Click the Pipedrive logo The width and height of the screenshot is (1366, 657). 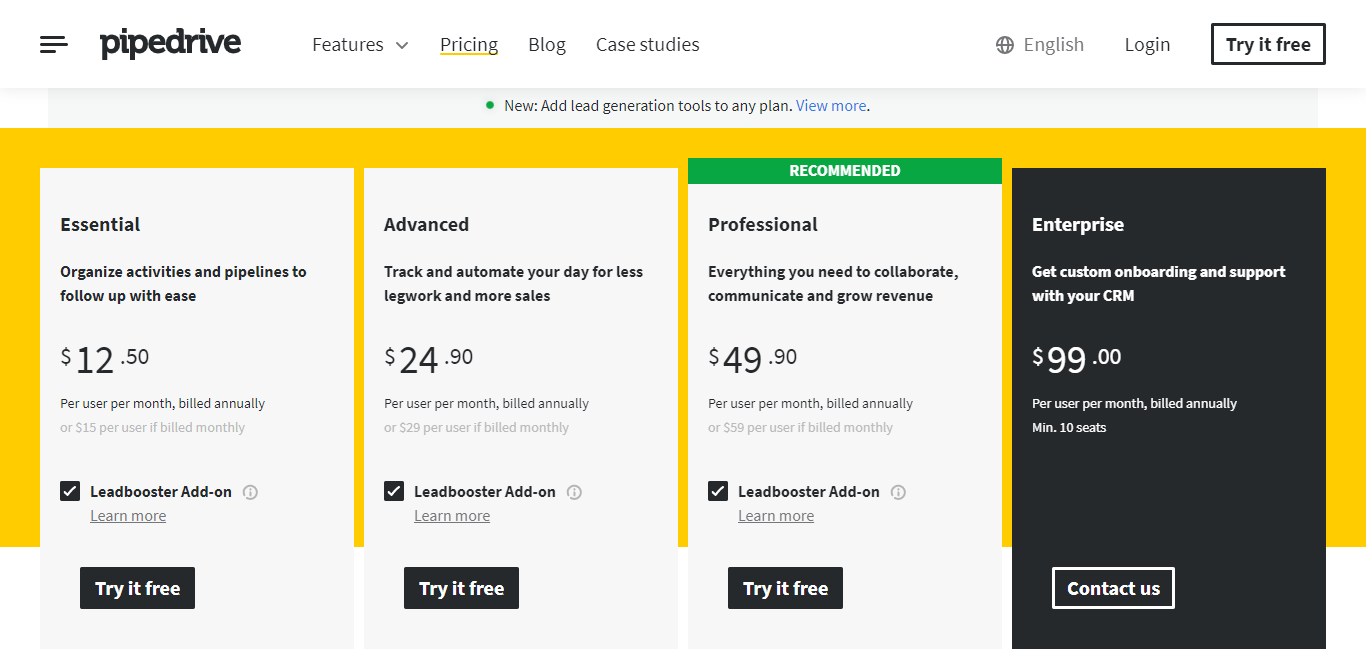[170, 44]
